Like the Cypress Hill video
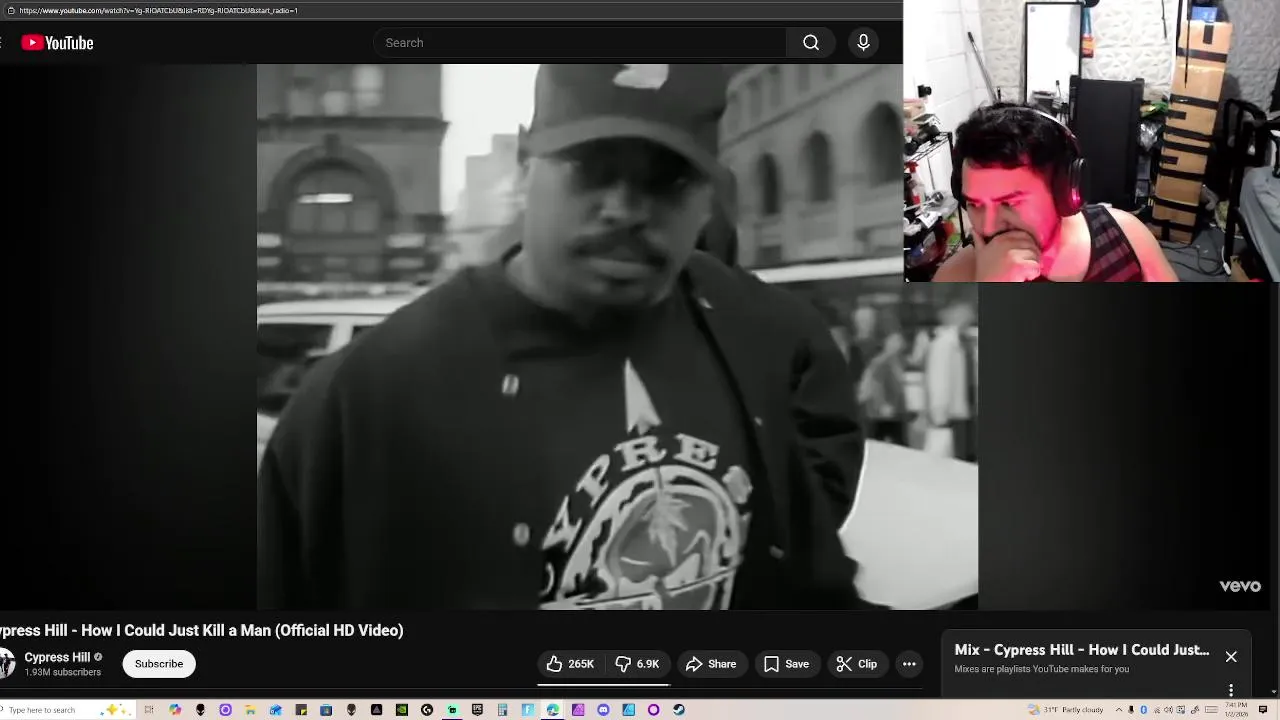Viewport: 1280px width, 720px height. 570,664
